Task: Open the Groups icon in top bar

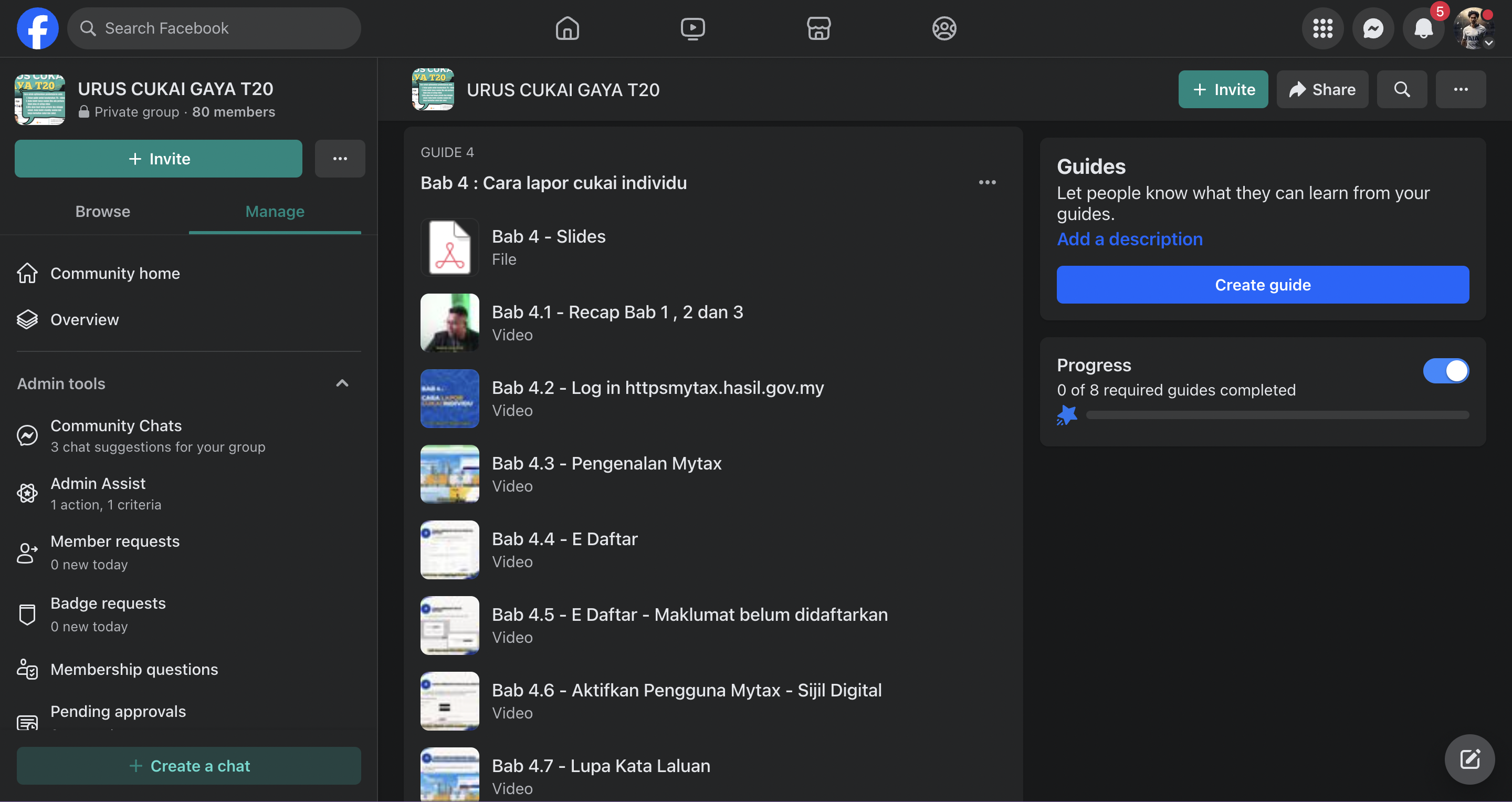Action: [944, 28]
